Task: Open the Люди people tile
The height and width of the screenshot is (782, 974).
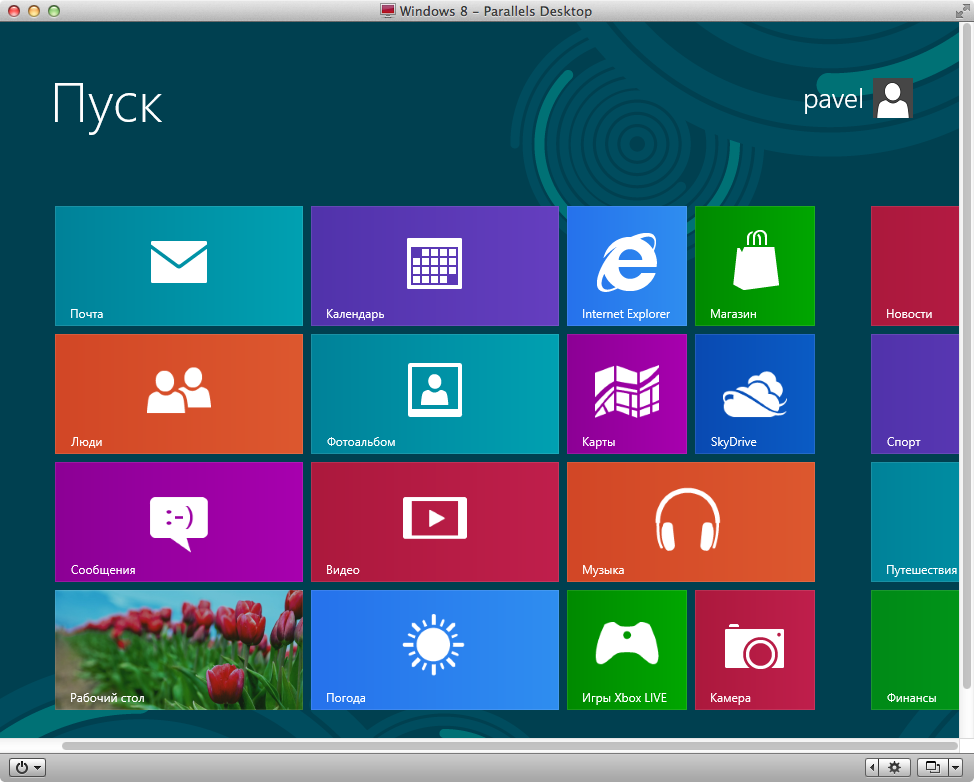Action: [x=179, y=394]
